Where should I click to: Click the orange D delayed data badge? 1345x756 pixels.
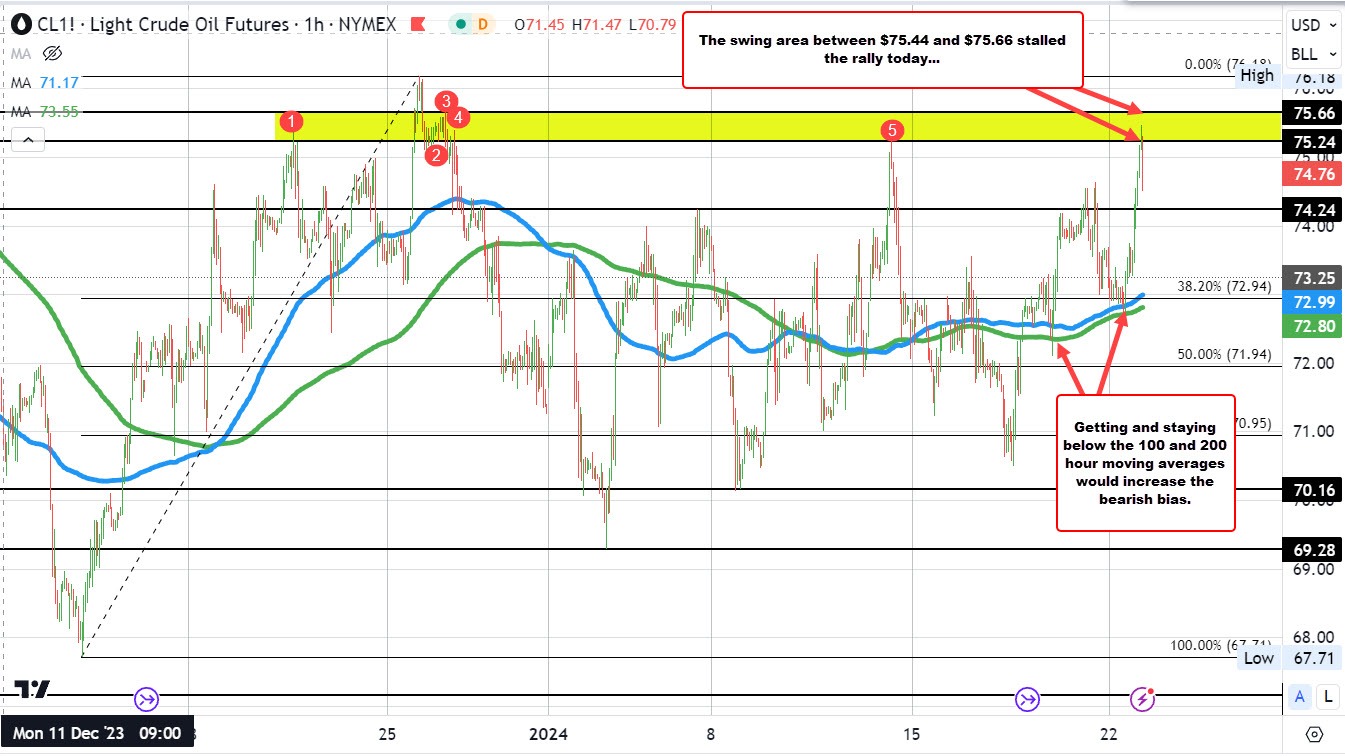click(484, 23)
